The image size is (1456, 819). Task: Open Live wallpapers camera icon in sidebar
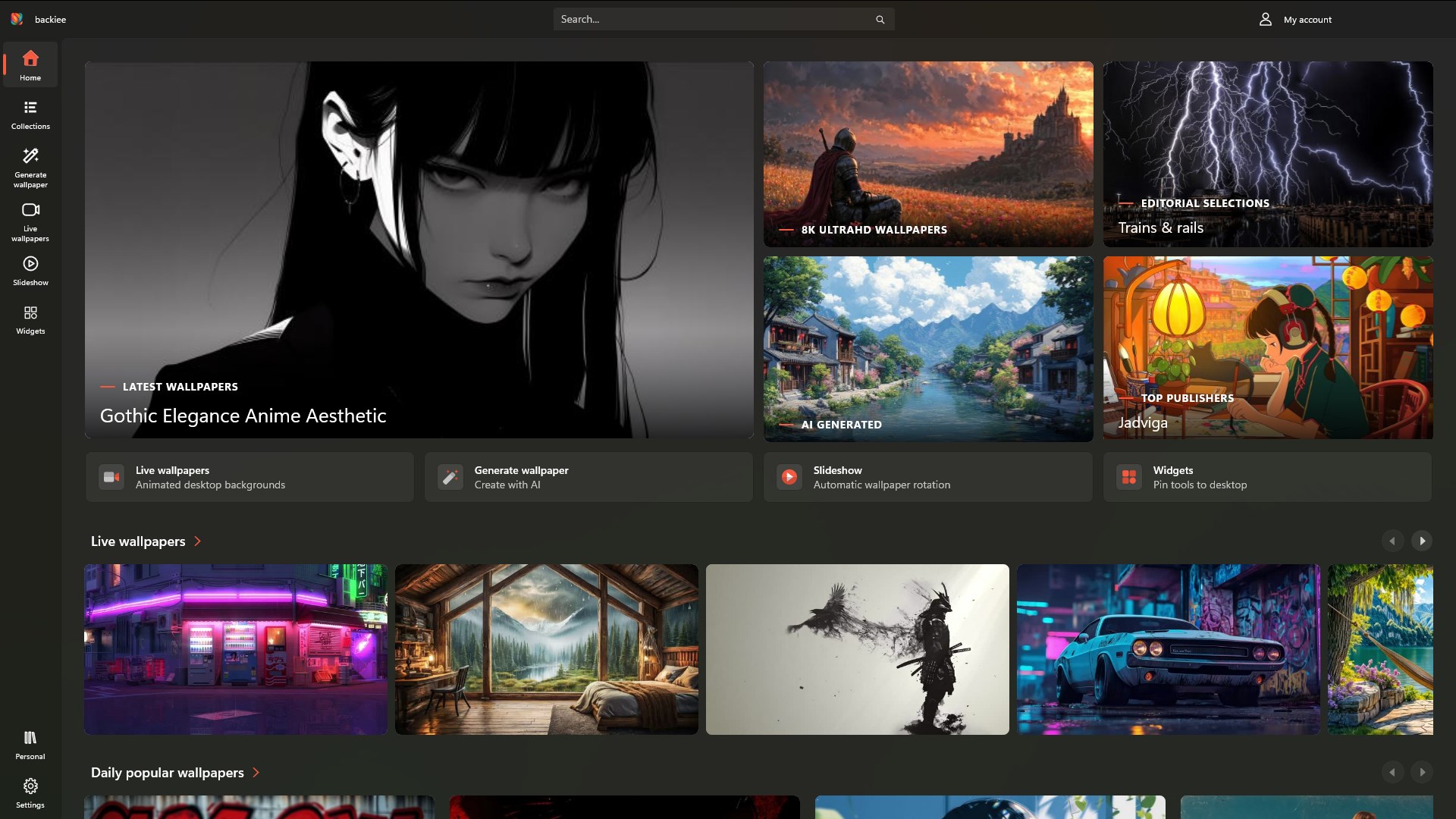[30, 210]
